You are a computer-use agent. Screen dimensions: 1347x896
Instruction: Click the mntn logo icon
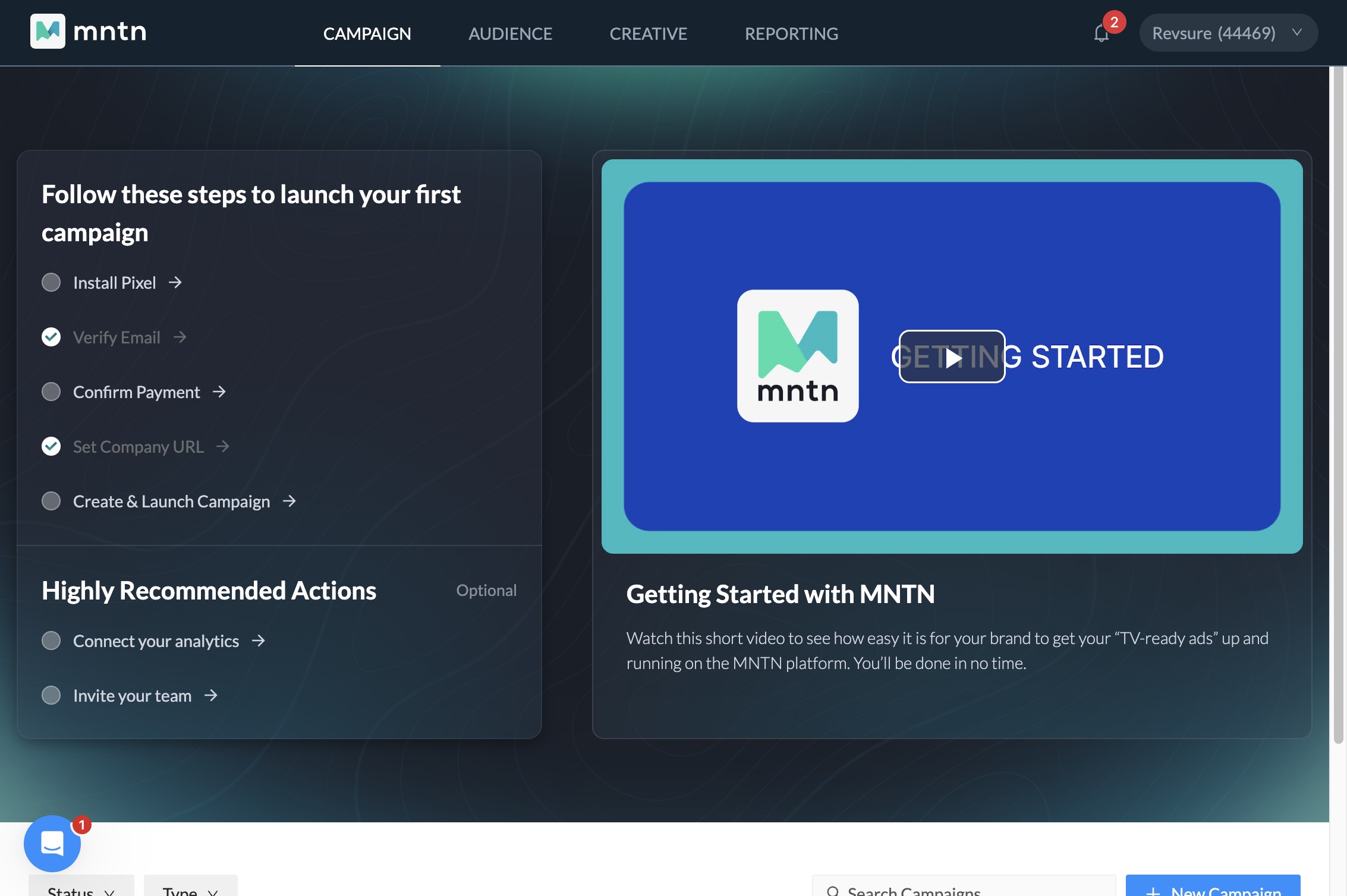click(48, 31)
